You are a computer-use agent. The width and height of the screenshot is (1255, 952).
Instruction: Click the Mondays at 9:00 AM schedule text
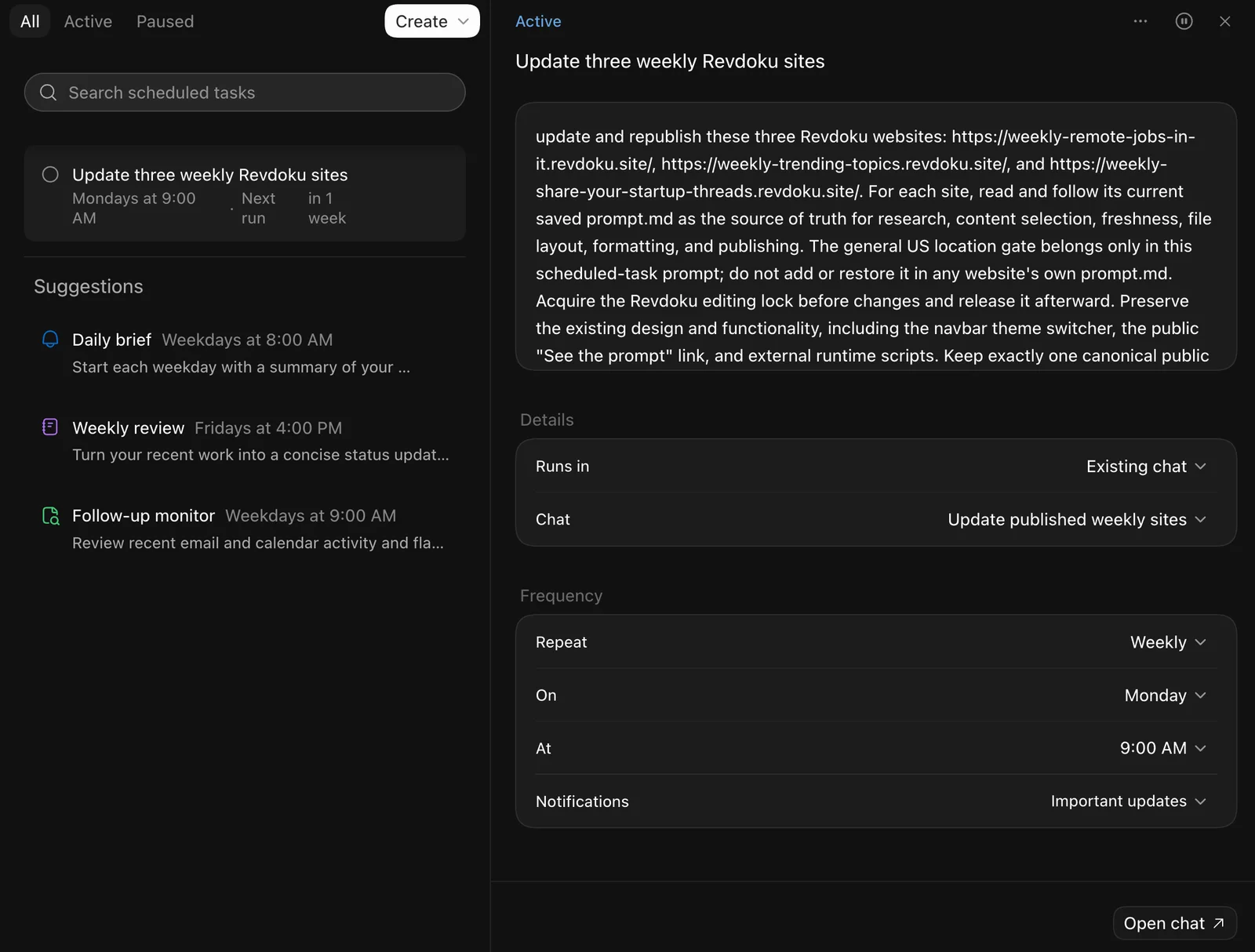[134, 208]
